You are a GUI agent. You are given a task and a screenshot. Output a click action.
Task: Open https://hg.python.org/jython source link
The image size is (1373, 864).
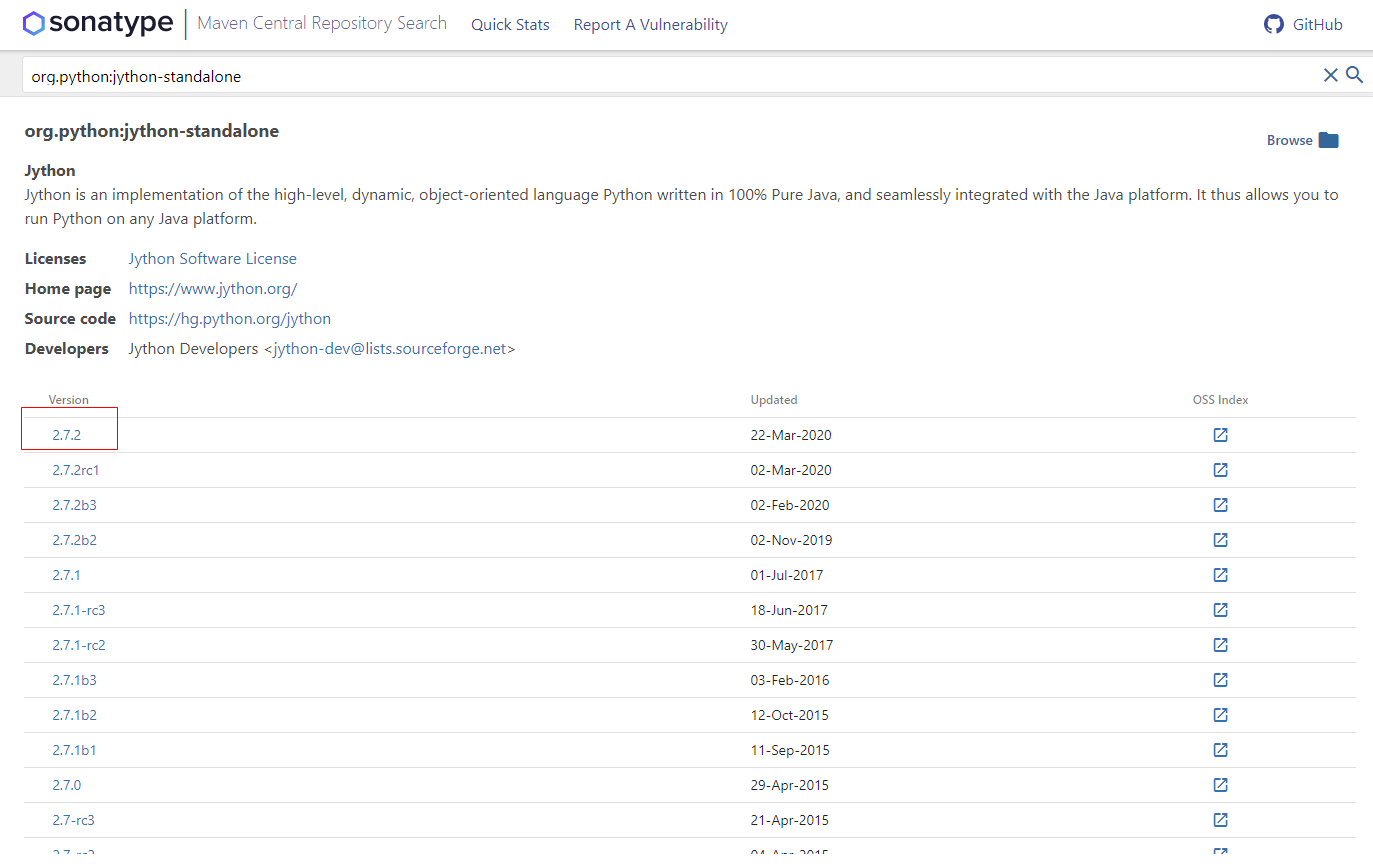click(229, 318)
